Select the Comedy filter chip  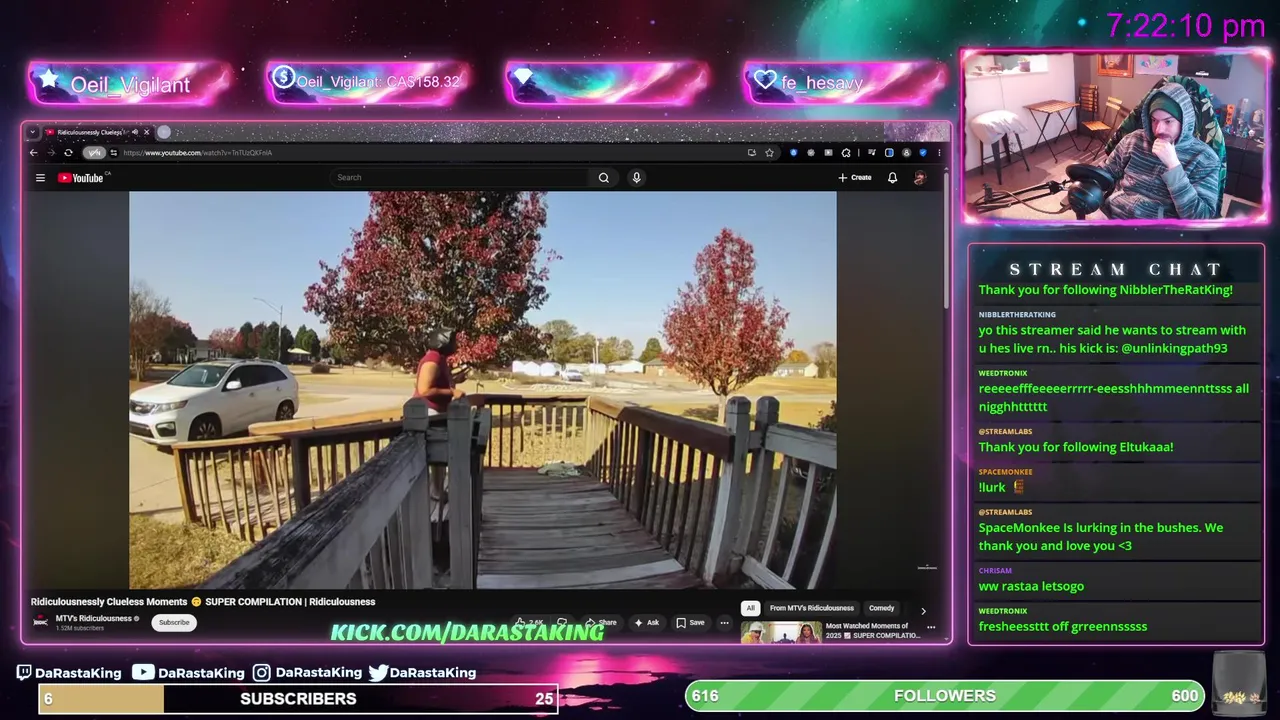pos(881,608)
